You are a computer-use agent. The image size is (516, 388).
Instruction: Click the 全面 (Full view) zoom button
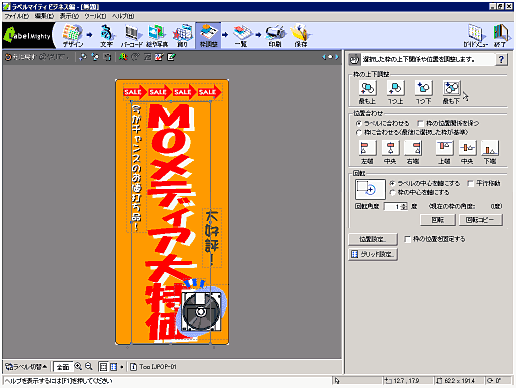point(63,367)
